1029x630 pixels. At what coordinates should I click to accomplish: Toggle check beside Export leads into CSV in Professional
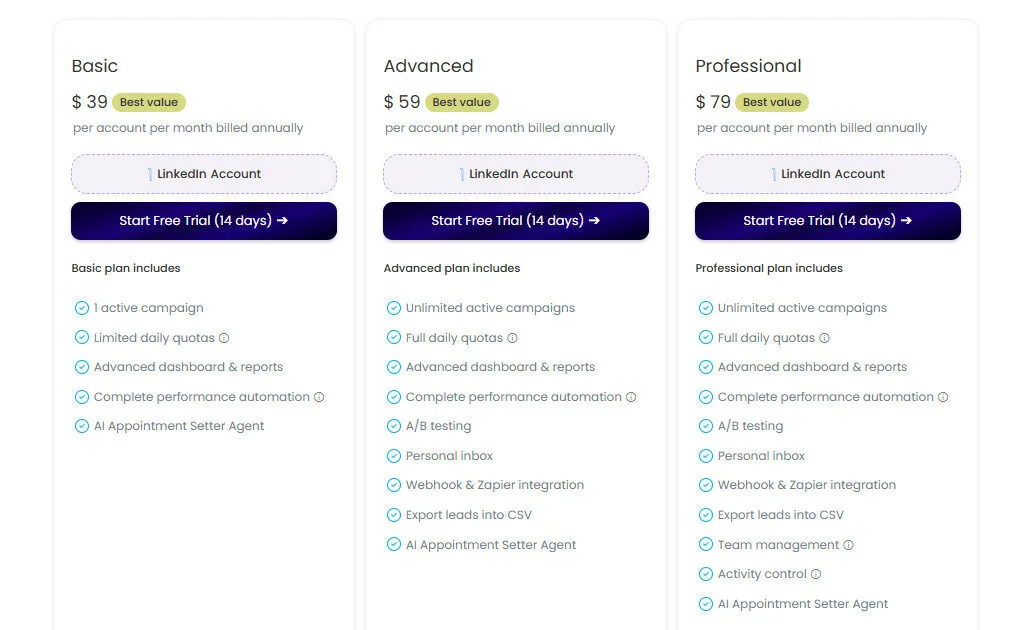click(x=706, y=515)
